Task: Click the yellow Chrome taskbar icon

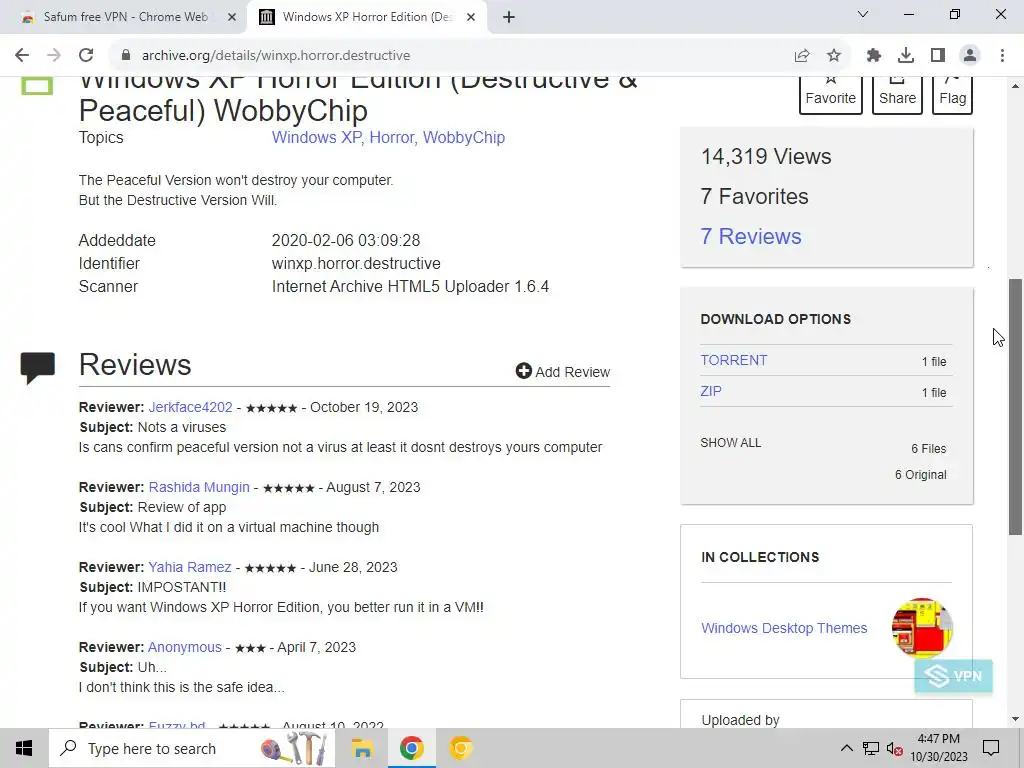Action: click(460, 748)
